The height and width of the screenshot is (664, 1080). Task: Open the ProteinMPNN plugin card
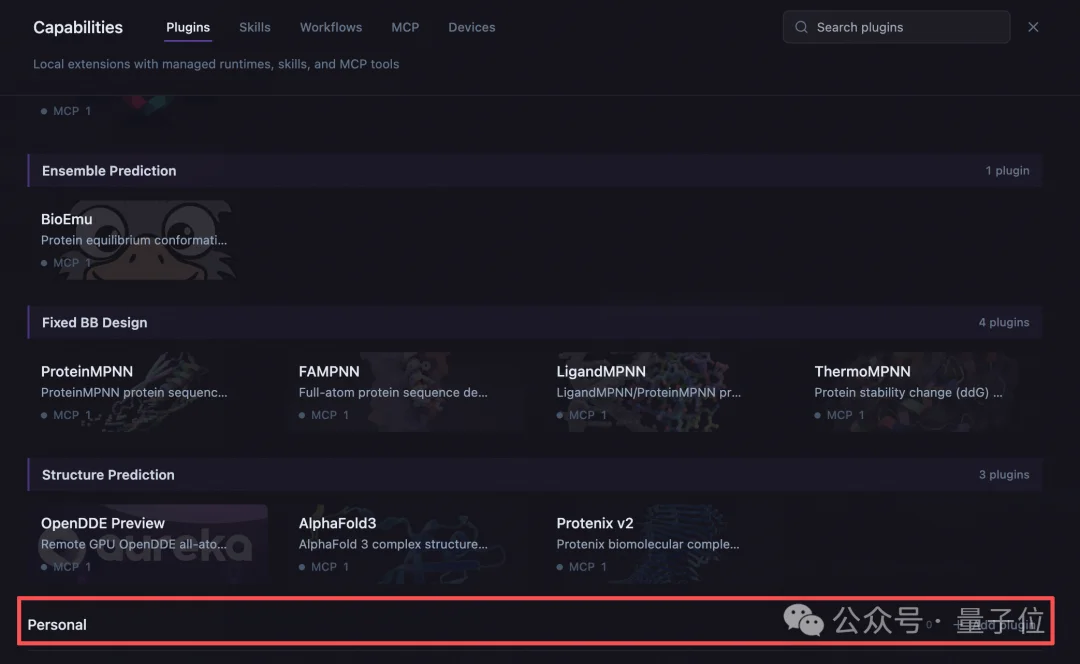point(149,392)
